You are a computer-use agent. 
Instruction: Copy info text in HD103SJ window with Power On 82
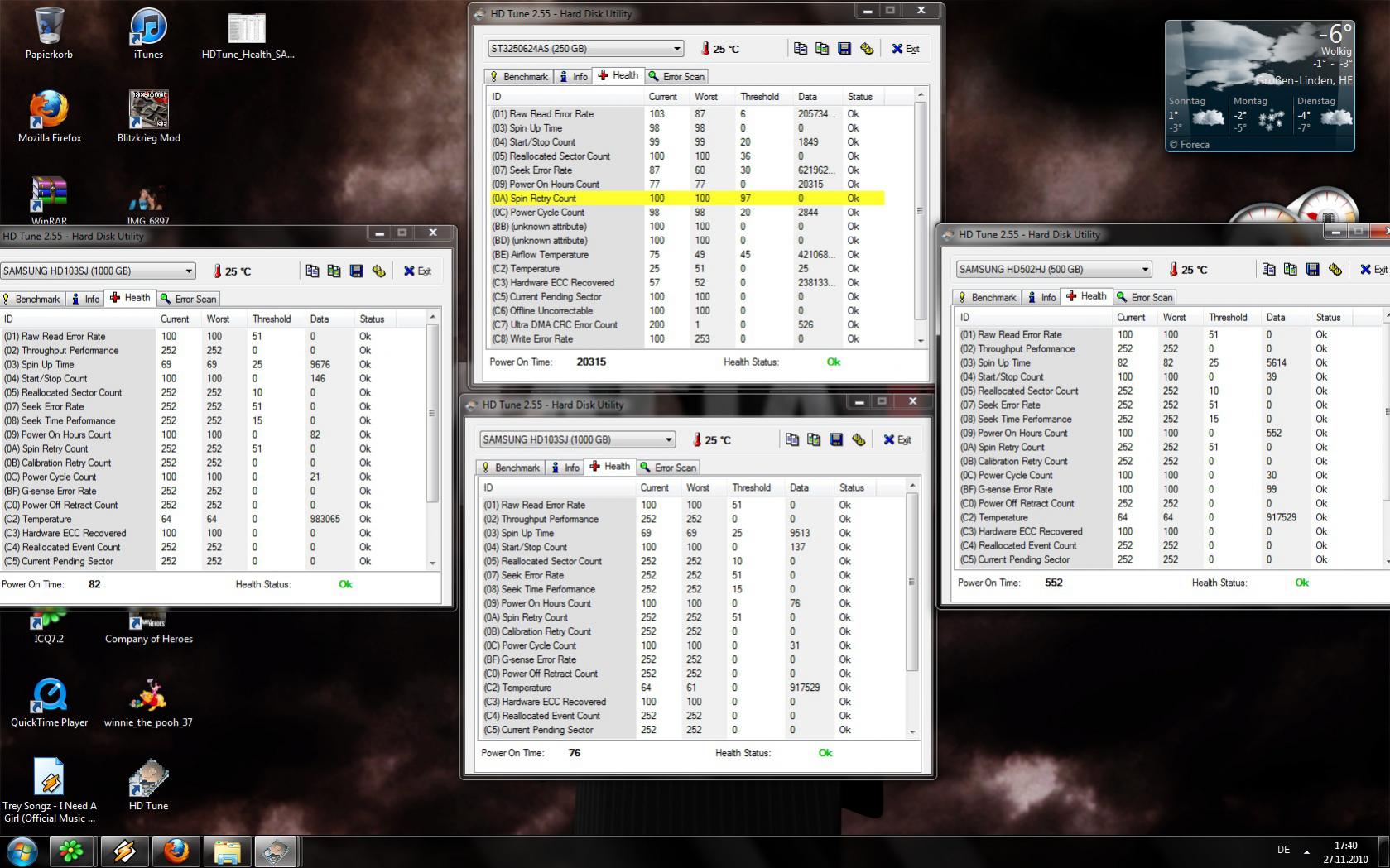coord(312,271)
